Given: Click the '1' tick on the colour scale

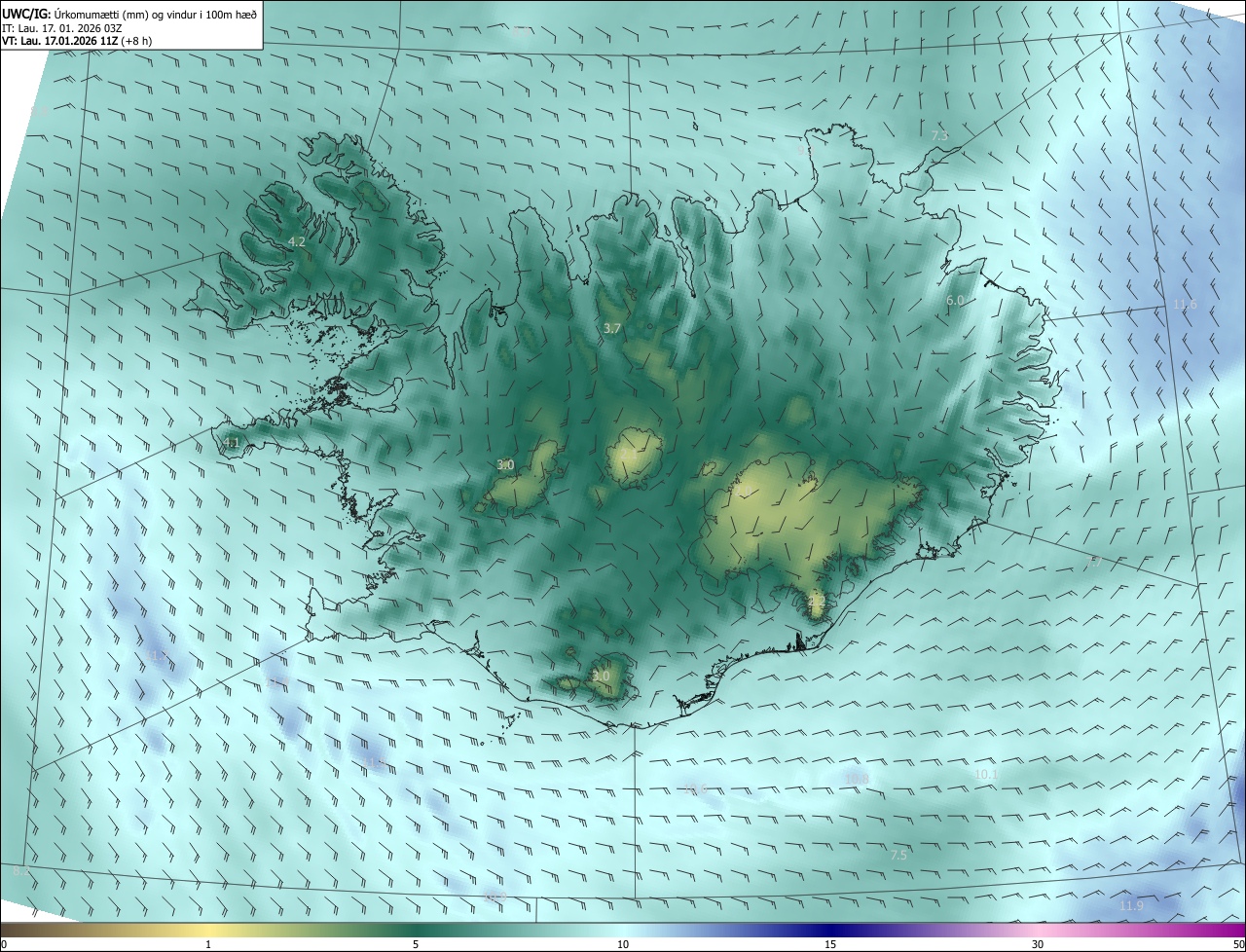Looking at the screenshot, I should [209, 945].
